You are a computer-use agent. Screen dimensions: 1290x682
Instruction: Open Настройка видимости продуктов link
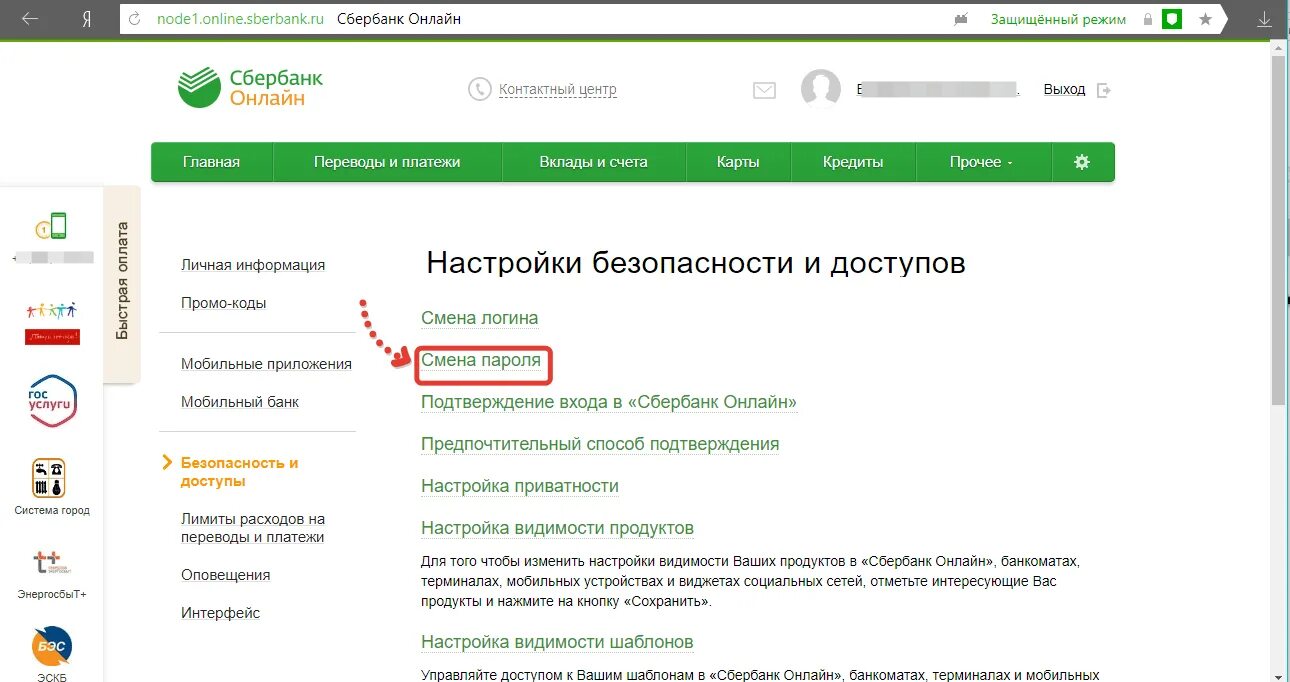557,528
